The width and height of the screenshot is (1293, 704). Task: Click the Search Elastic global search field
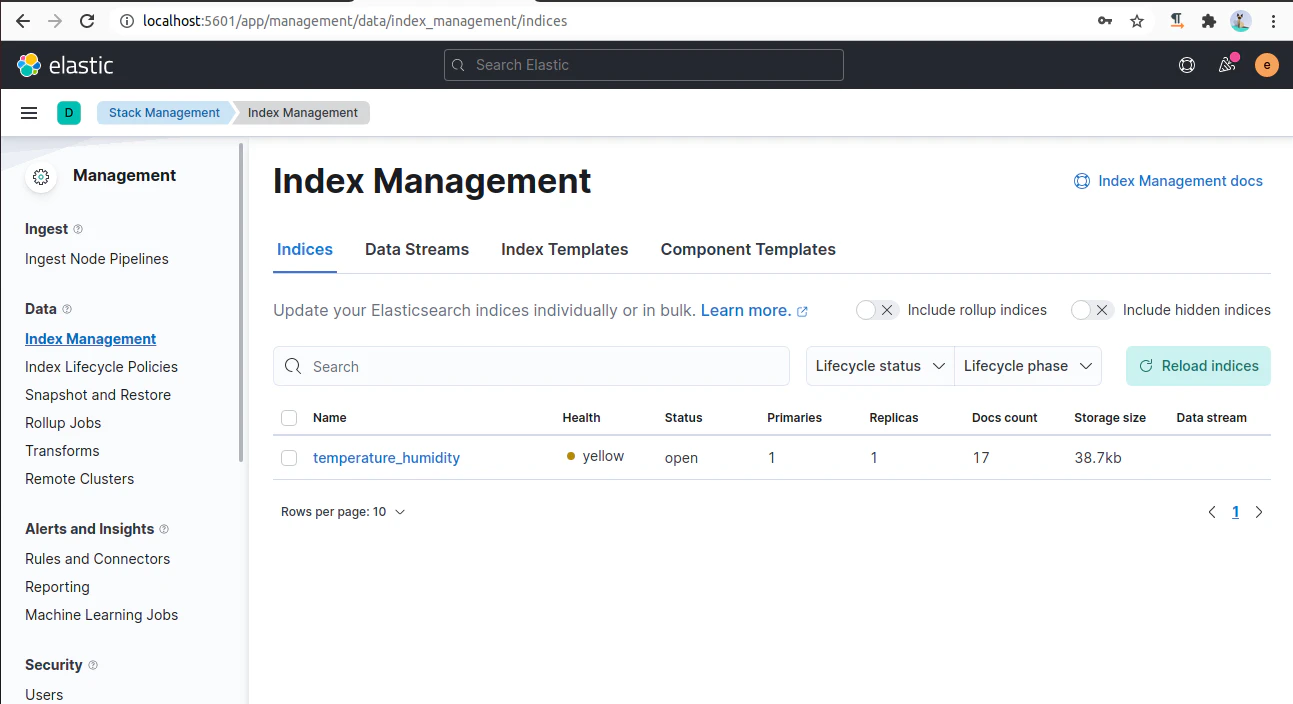coord(644,65)
